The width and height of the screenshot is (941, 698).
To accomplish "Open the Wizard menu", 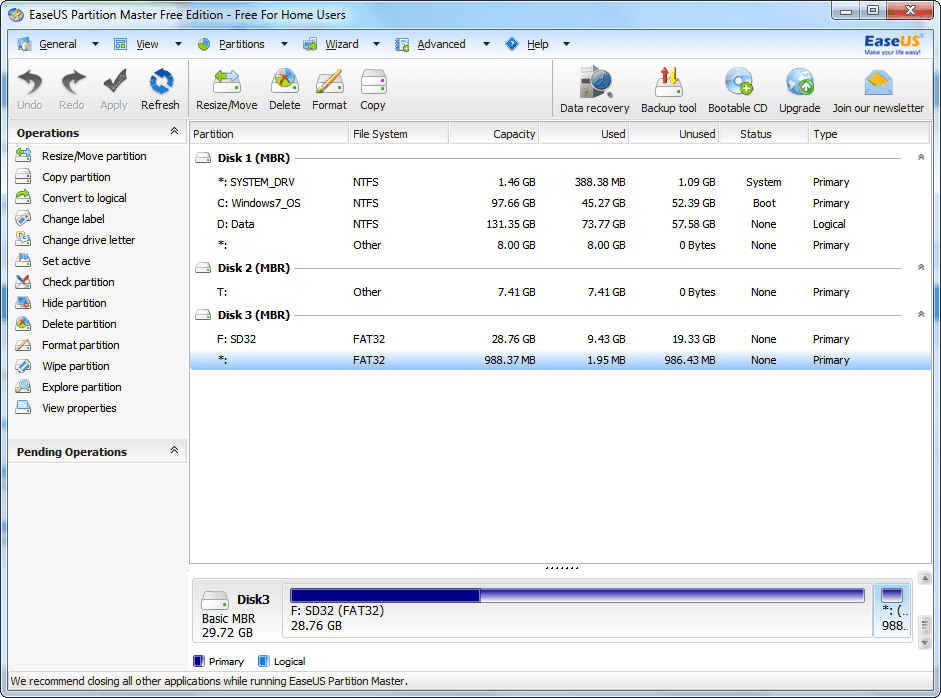I will pyautogui.click(x=341, y=44).
